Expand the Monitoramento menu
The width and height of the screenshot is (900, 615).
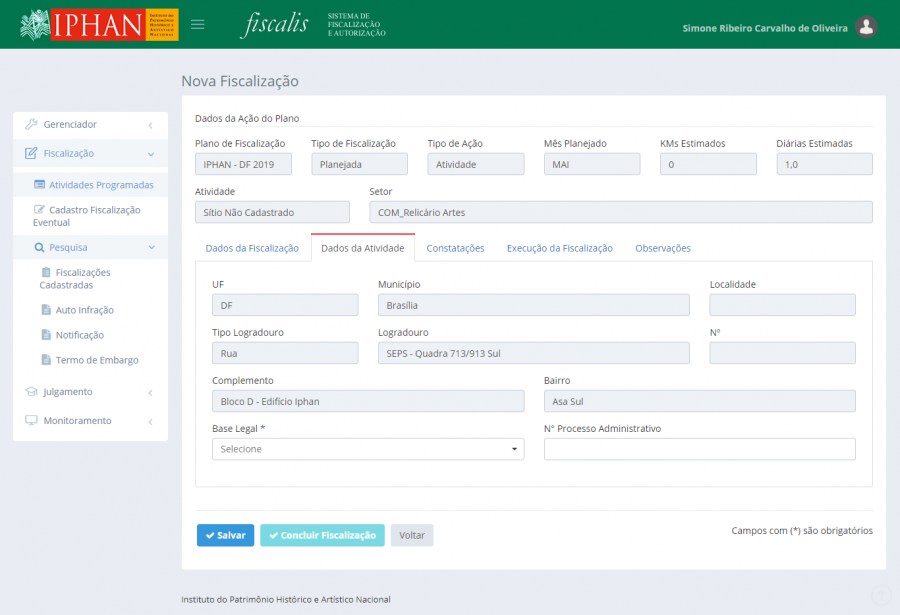click(90, 421)
